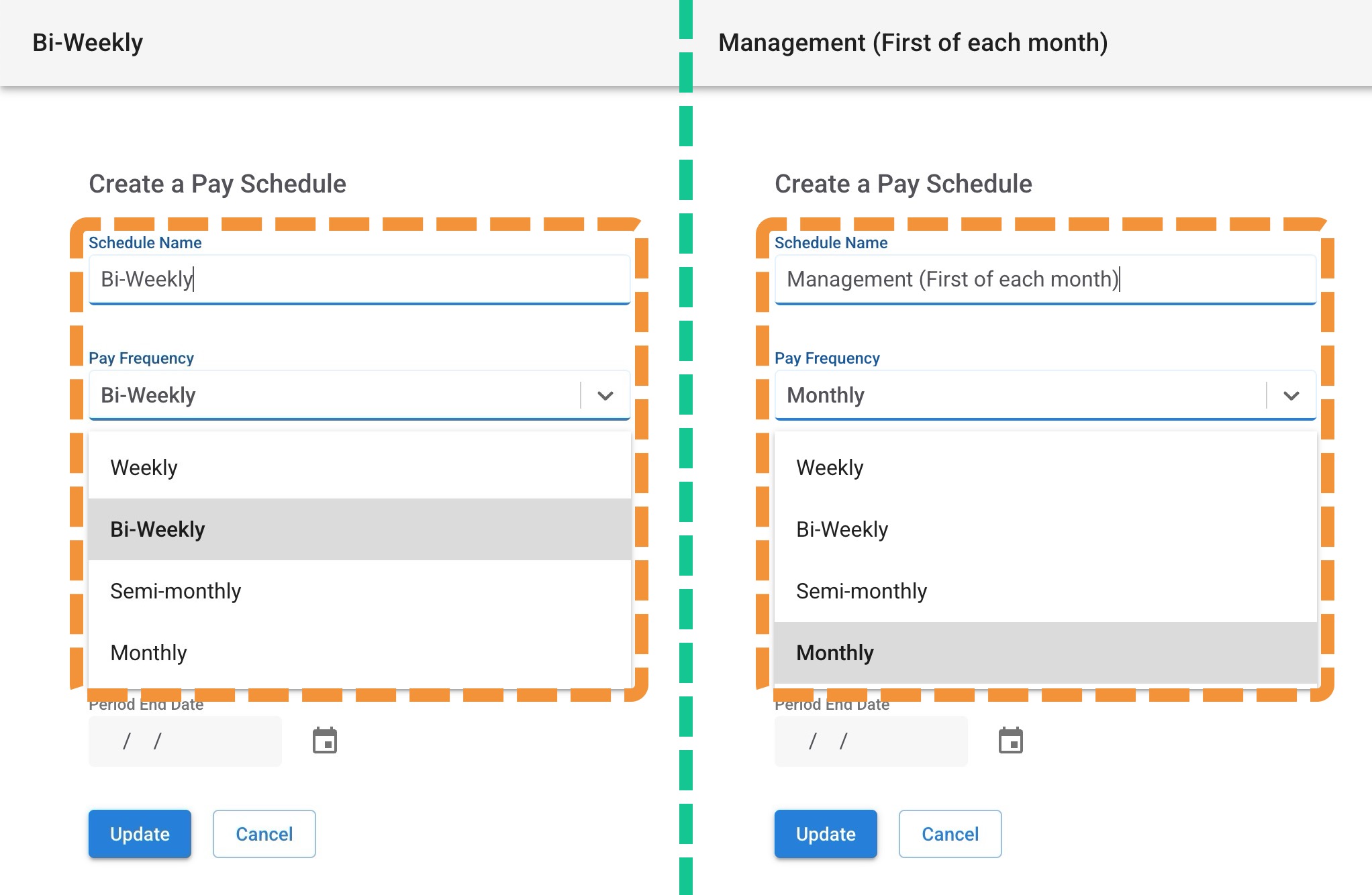Pick Monthly option in left panel list
This screenshot has height=895, width=1372.
(359, 653)
